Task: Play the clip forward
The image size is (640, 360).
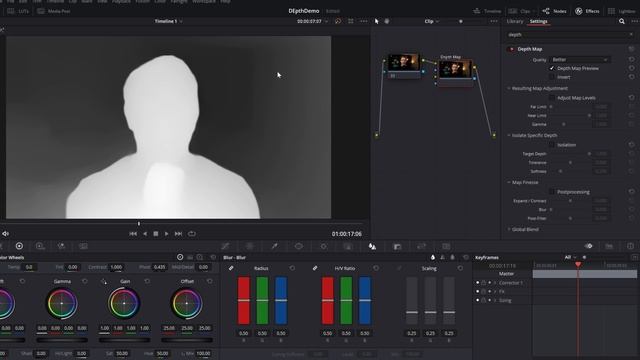Action: pos(167,234)
